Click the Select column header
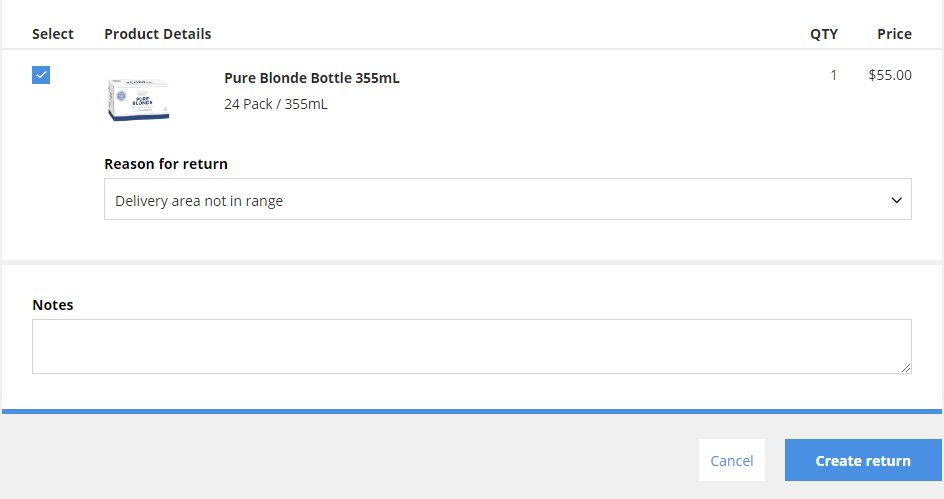The image size is (944, 499). pyautogui.click(x=53, y=34)
